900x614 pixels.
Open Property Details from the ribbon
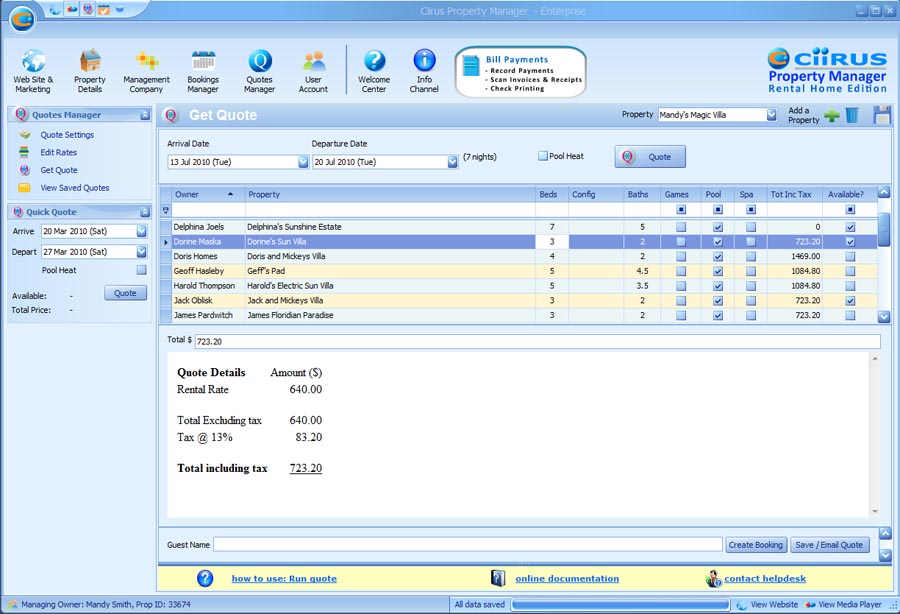[x=90, y=71]
